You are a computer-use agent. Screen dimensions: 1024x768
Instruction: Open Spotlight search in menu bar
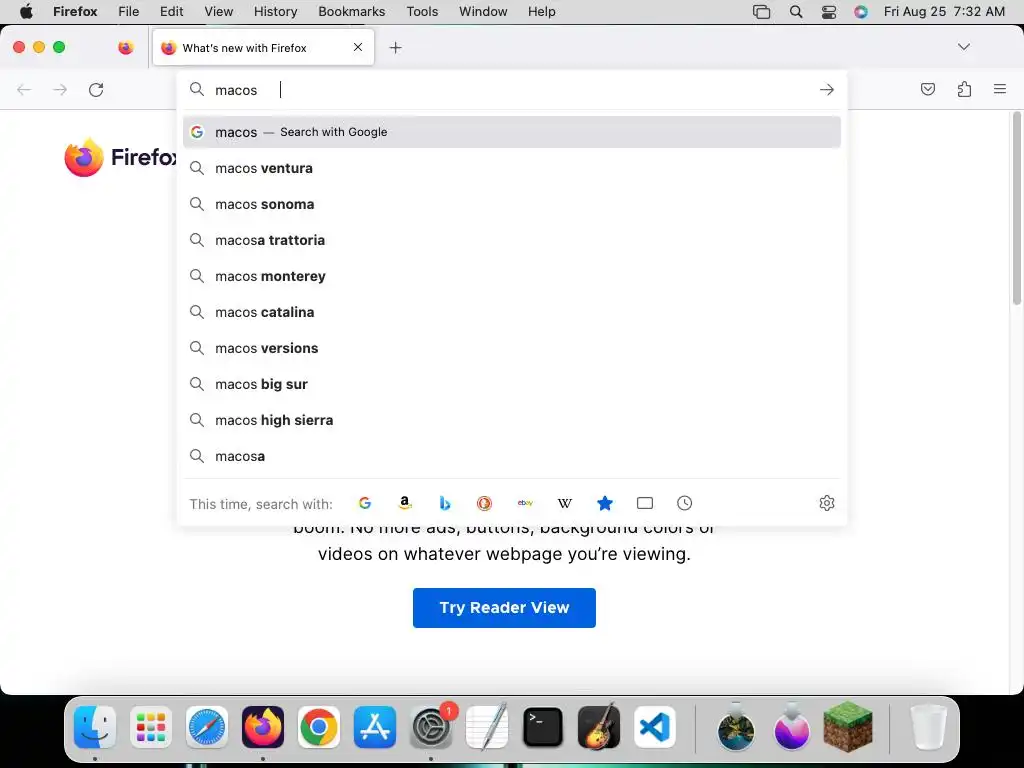[795, 12]
